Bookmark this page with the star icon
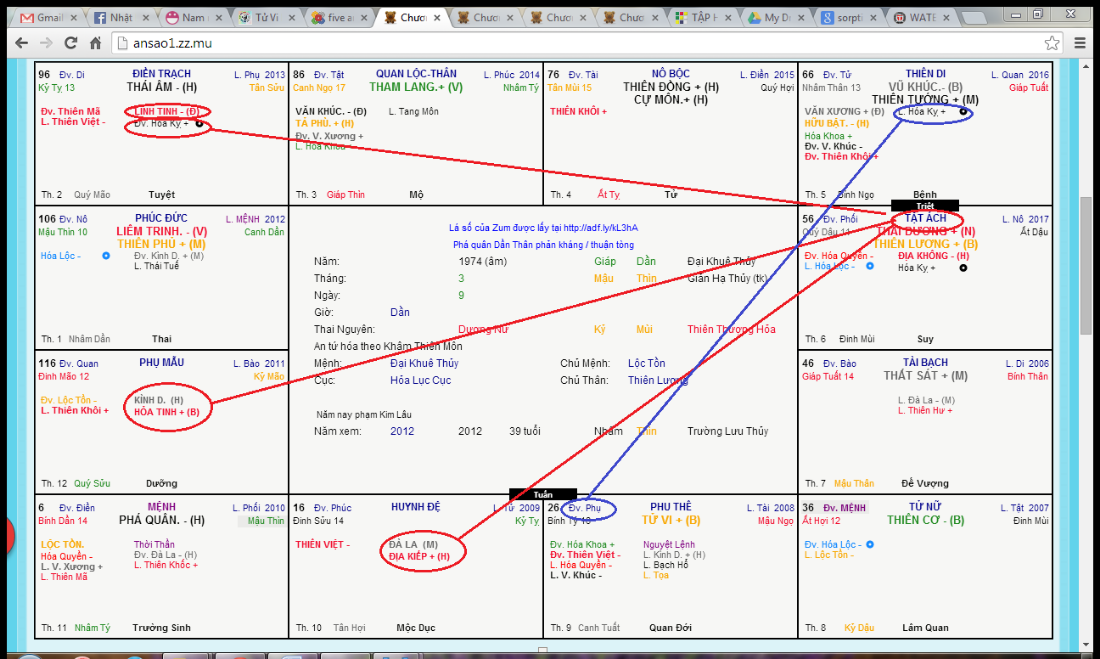1100x659 pixels. [x=1052, y=43]
